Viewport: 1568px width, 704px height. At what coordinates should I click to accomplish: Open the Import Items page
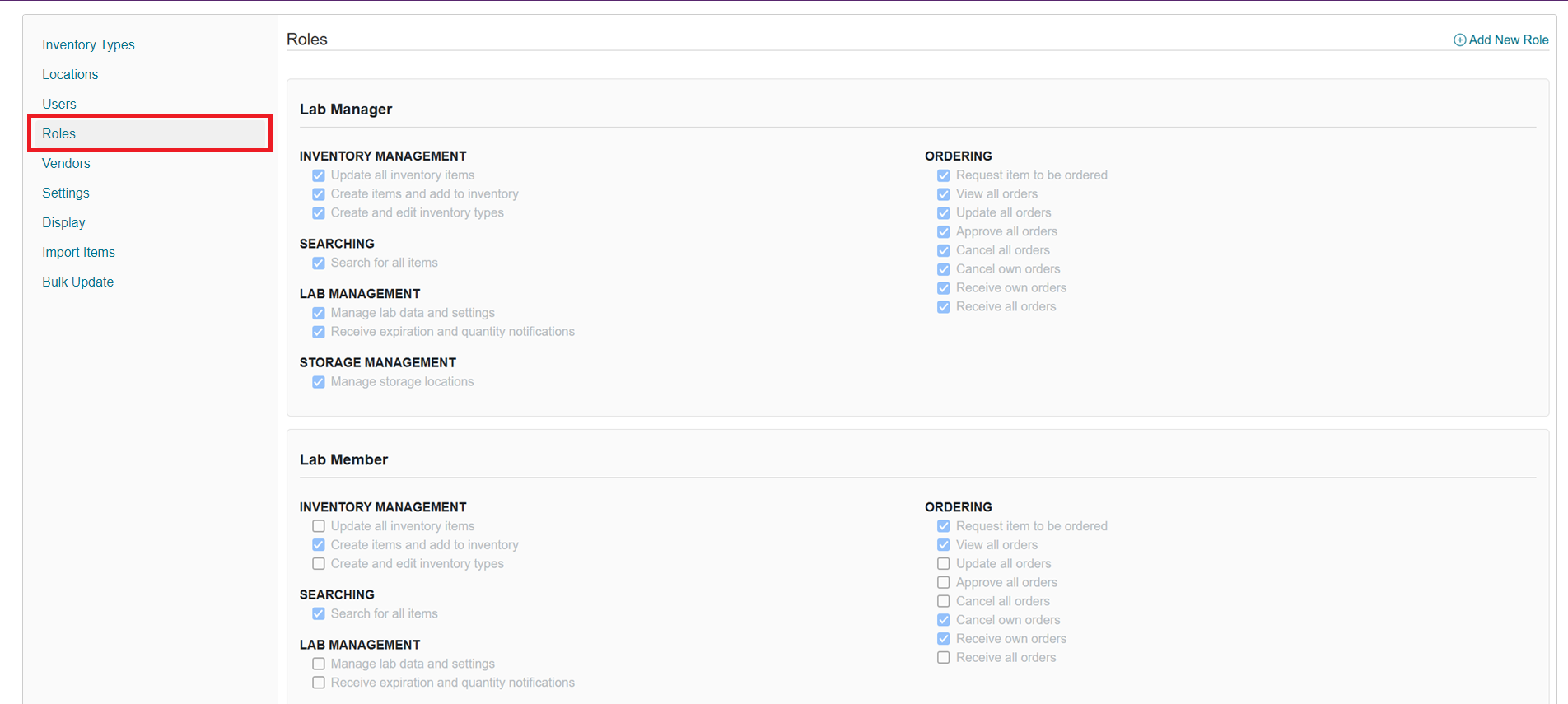pyautogui.click(x=78, y=253)
